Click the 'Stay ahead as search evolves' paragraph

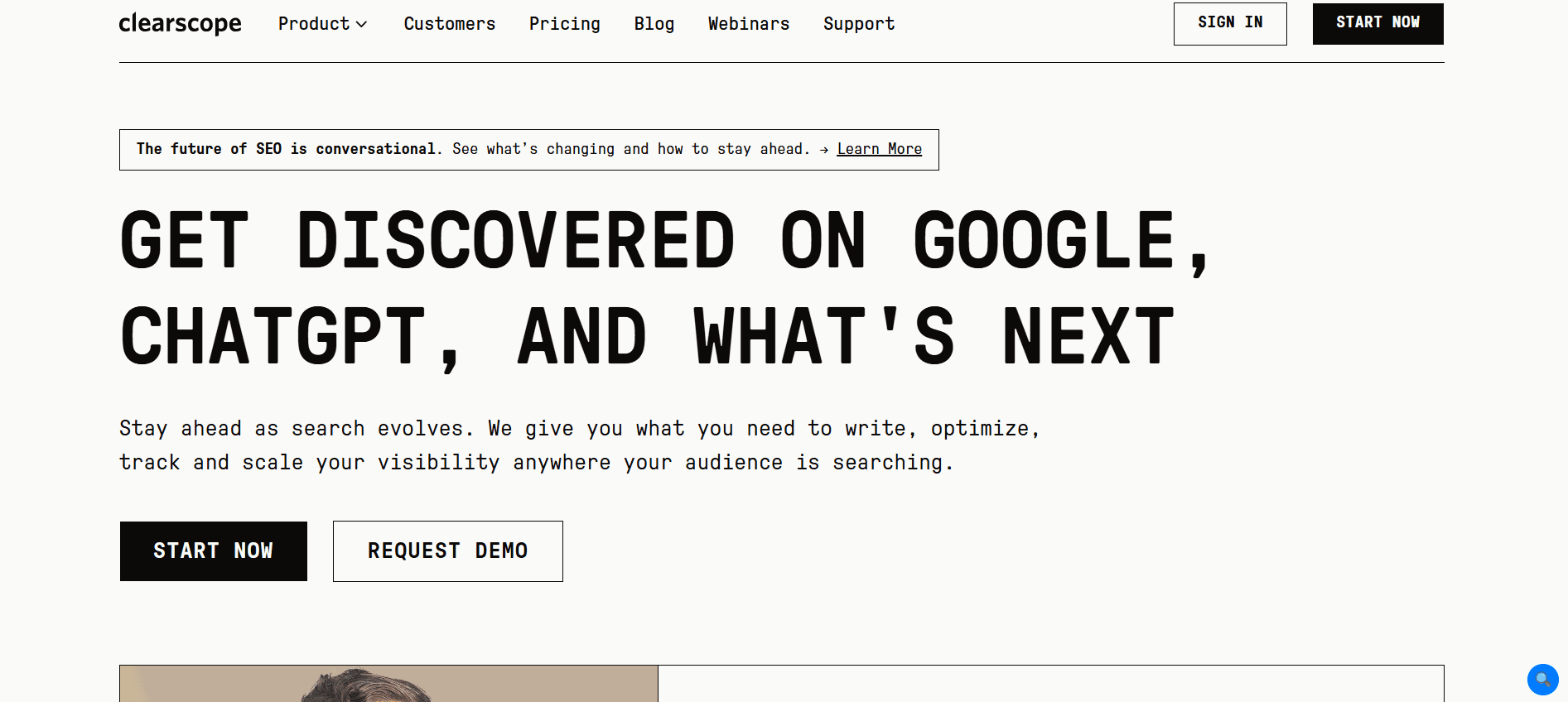click(x=578, y=445)
